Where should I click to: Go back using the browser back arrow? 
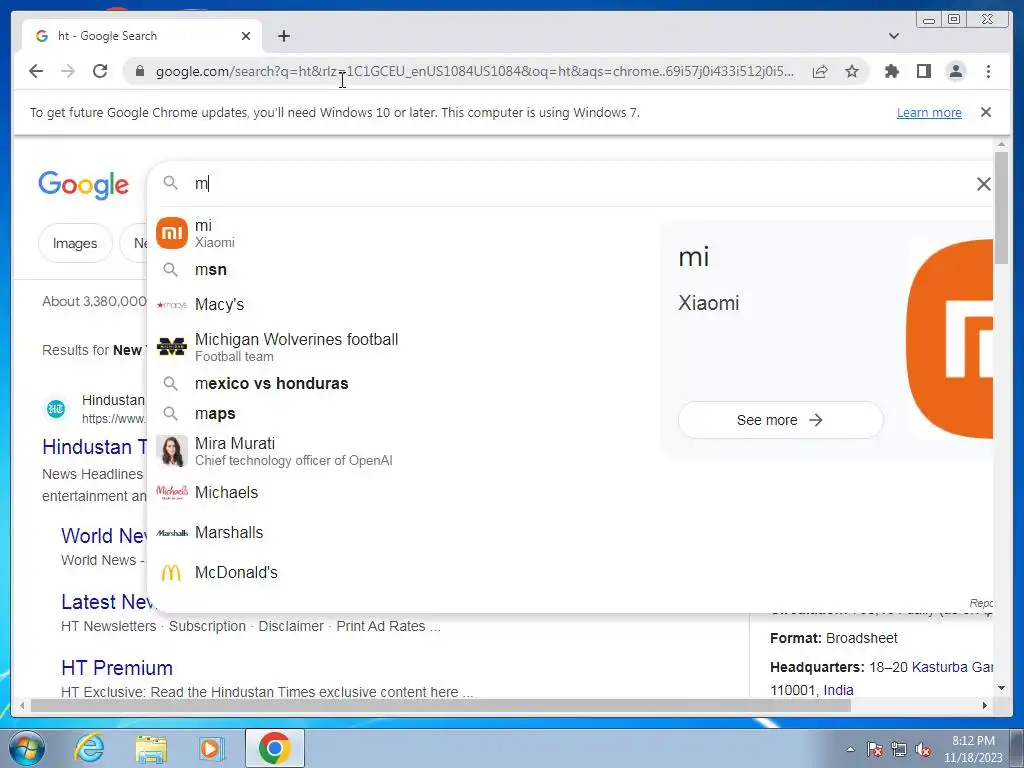[36, 71]
